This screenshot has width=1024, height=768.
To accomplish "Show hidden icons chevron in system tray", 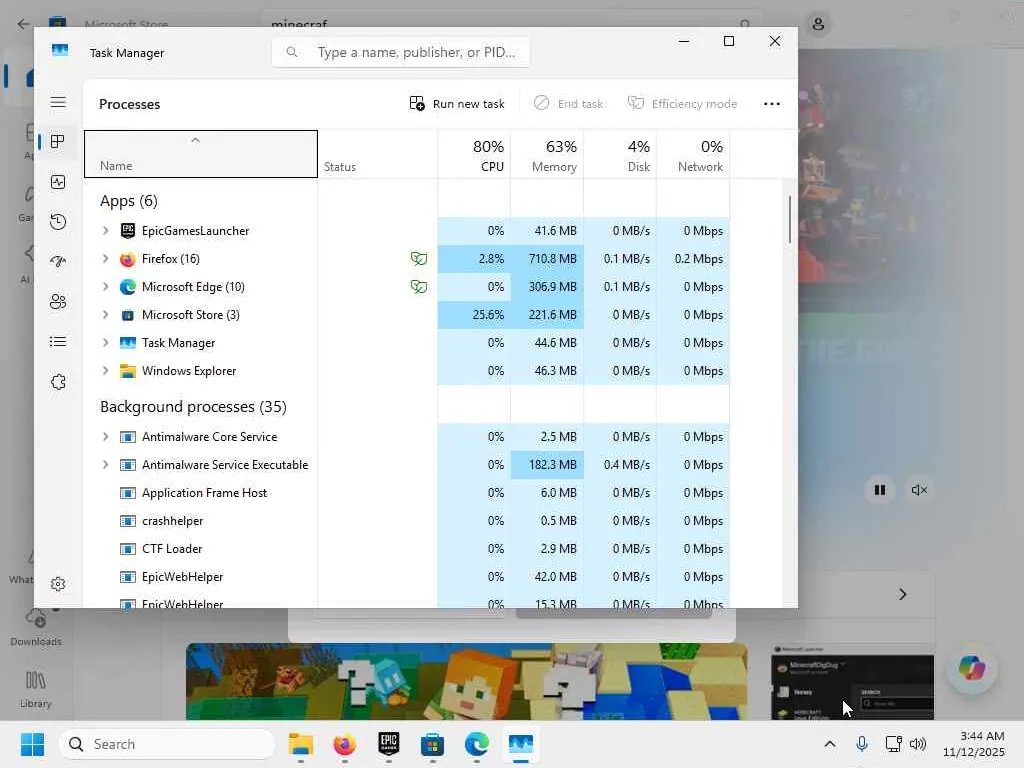I will point(830,744).
